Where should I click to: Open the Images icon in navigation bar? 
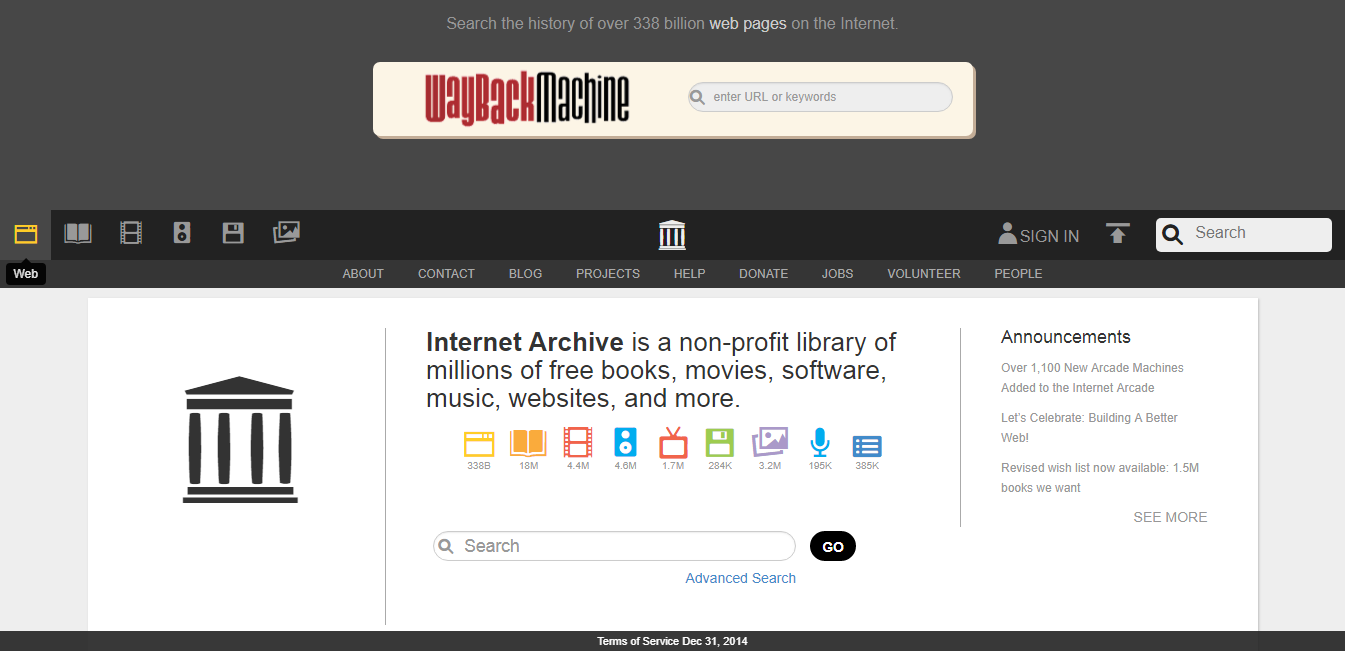pyautogui.click(x=287, y=232)
